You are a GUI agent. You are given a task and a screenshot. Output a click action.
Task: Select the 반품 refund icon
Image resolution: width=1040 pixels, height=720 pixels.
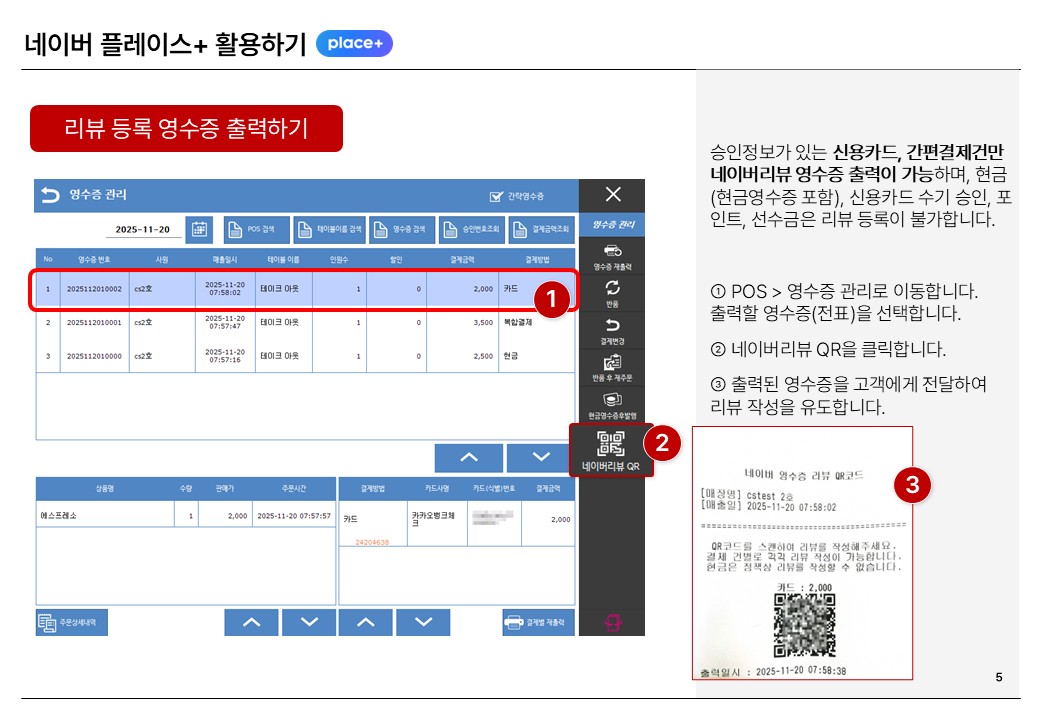click(613, 287)
